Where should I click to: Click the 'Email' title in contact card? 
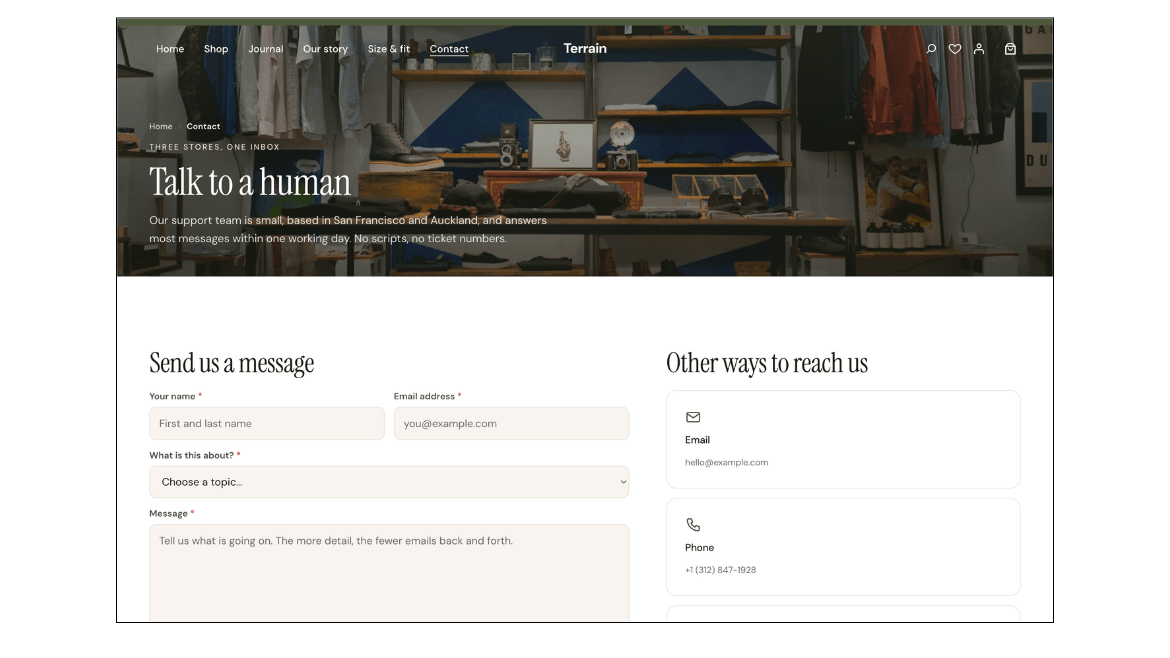698,440
